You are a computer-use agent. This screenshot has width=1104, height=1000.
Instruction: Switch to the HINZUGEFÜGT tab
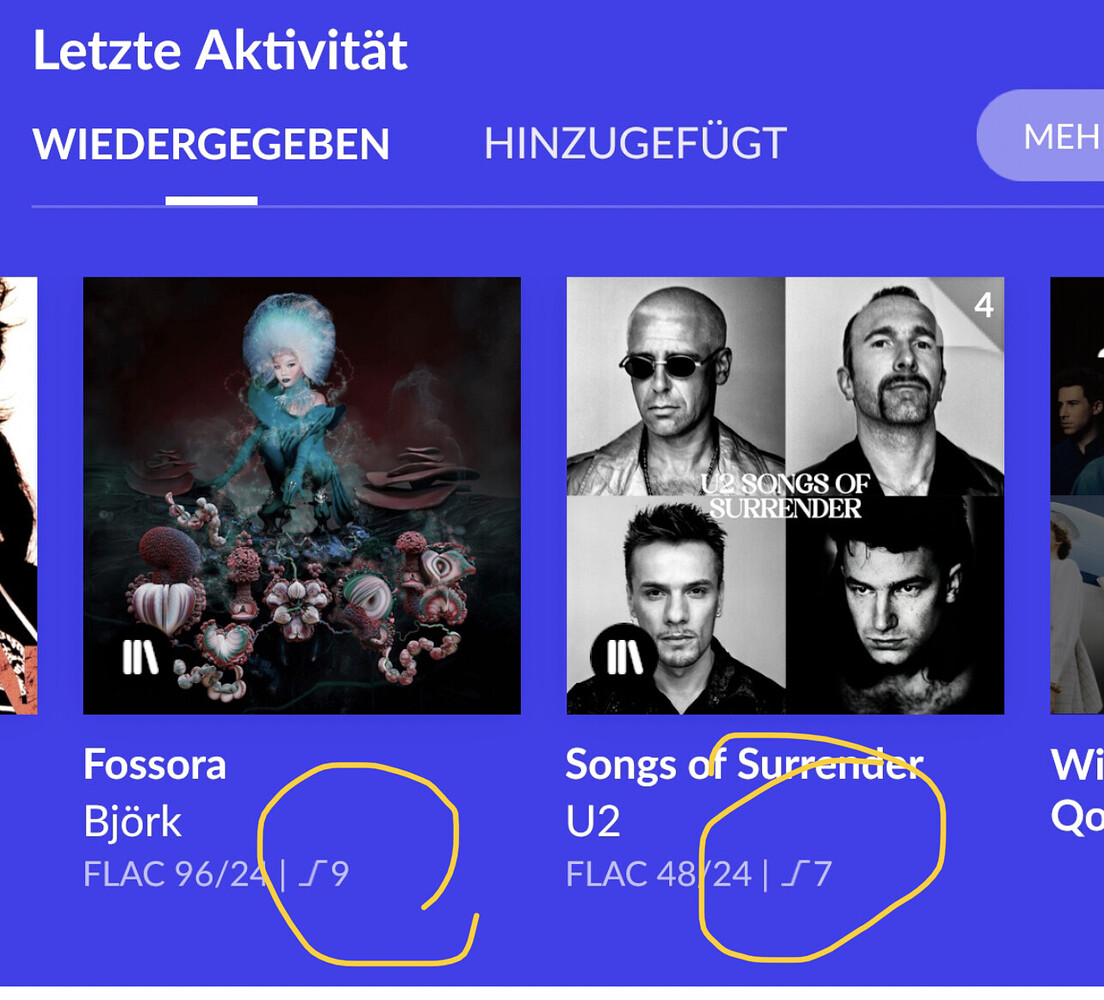tap(635, 145)
